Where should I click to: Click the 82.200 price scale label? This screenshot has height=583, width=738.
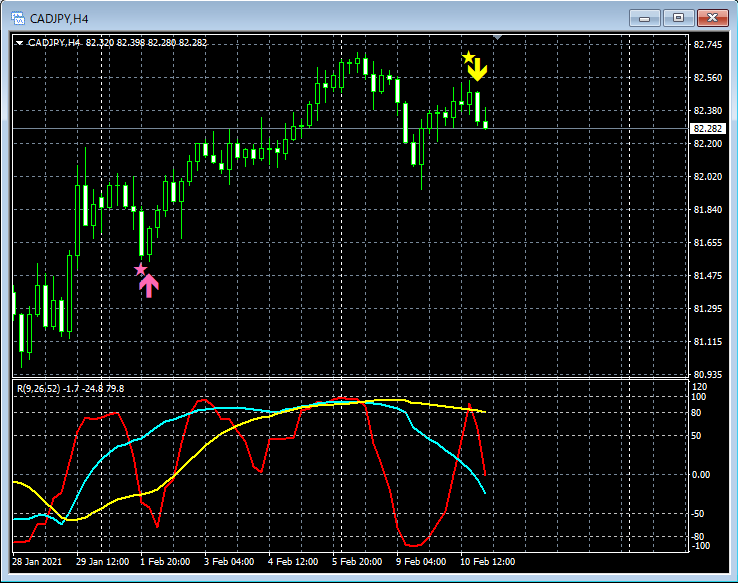pyautogui.click(x=707, y=144)
